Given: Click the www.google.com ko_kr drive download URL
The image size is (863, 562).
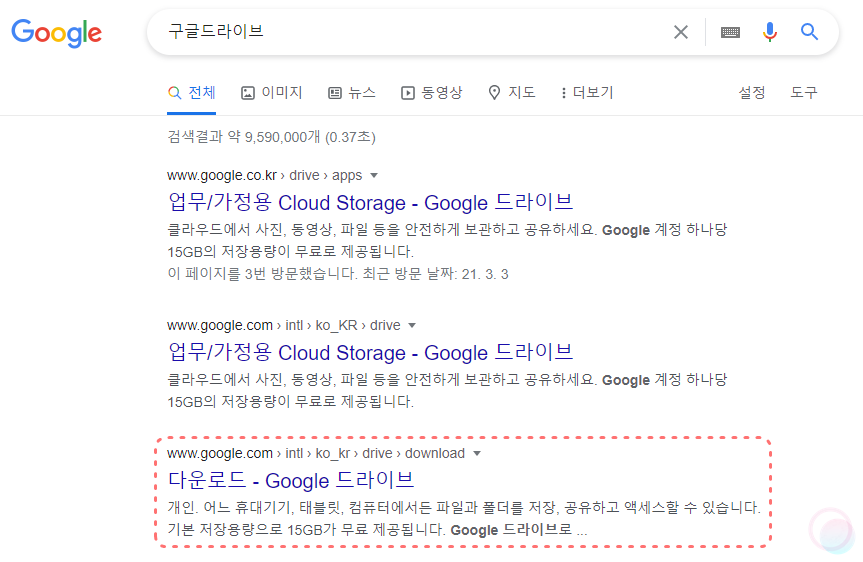Looking at the screenshot, I should click(x=316, y=453).
